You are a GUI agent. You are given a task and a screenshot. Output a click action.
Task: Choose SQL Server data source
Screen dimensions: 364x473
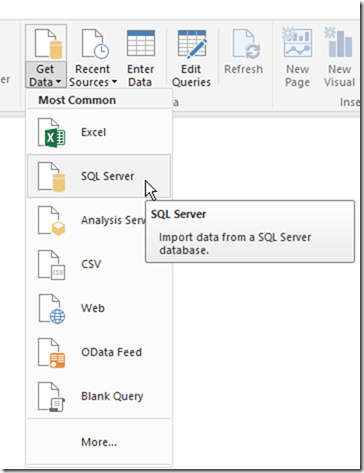point(99,176)
